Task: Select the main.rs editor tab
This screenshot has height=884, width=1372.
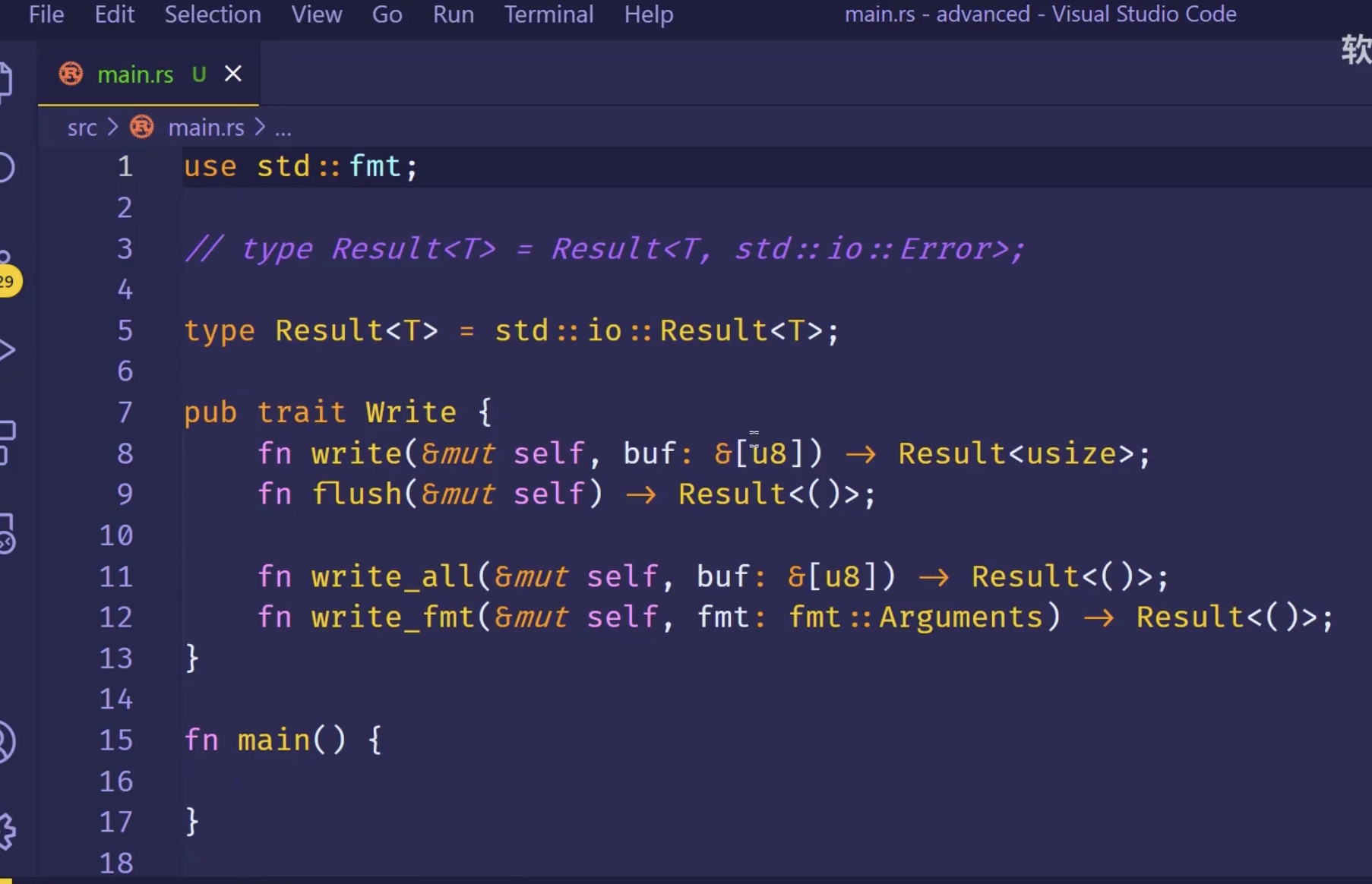Action: pyautogui.click(x=135, y=74)
